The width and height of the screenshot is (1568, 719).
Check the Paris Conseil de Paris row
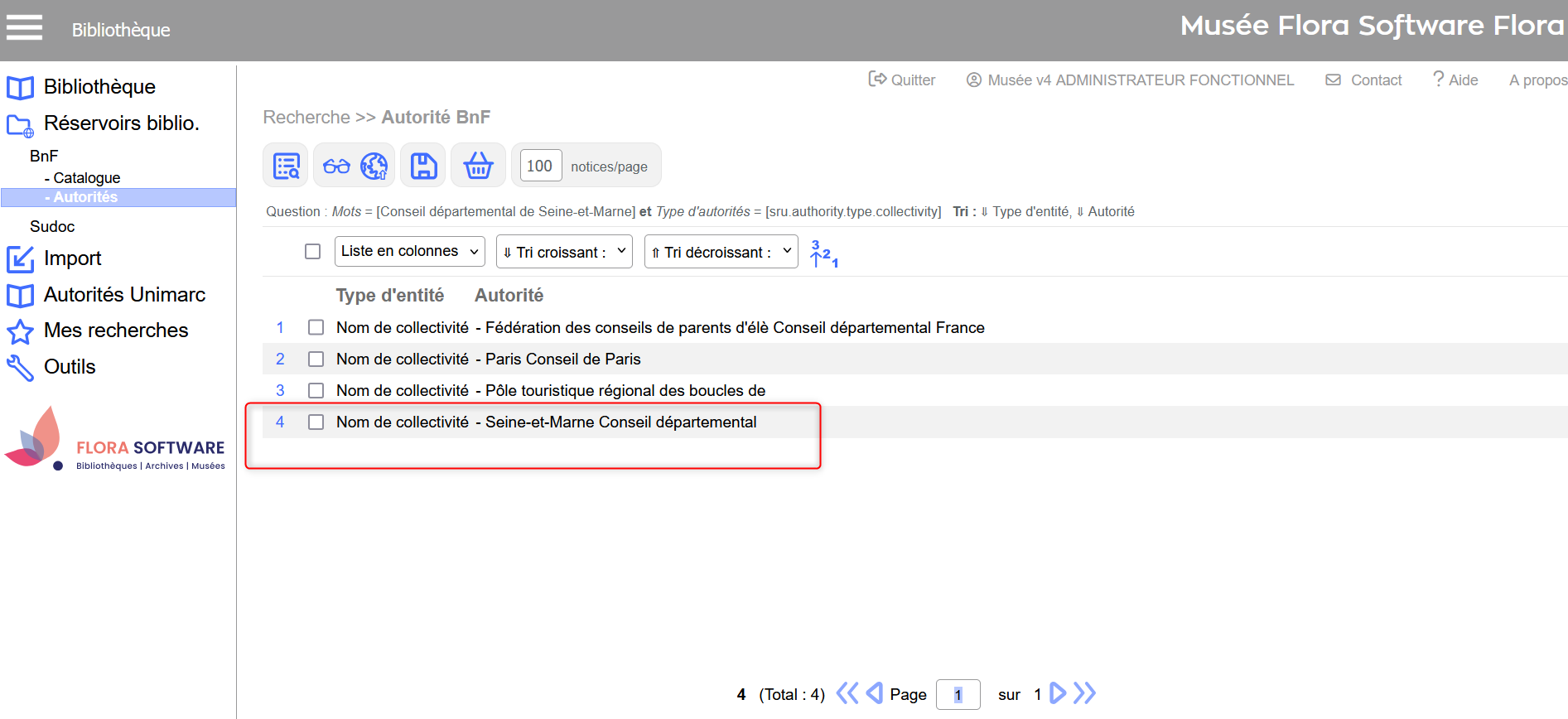point(316,359)
